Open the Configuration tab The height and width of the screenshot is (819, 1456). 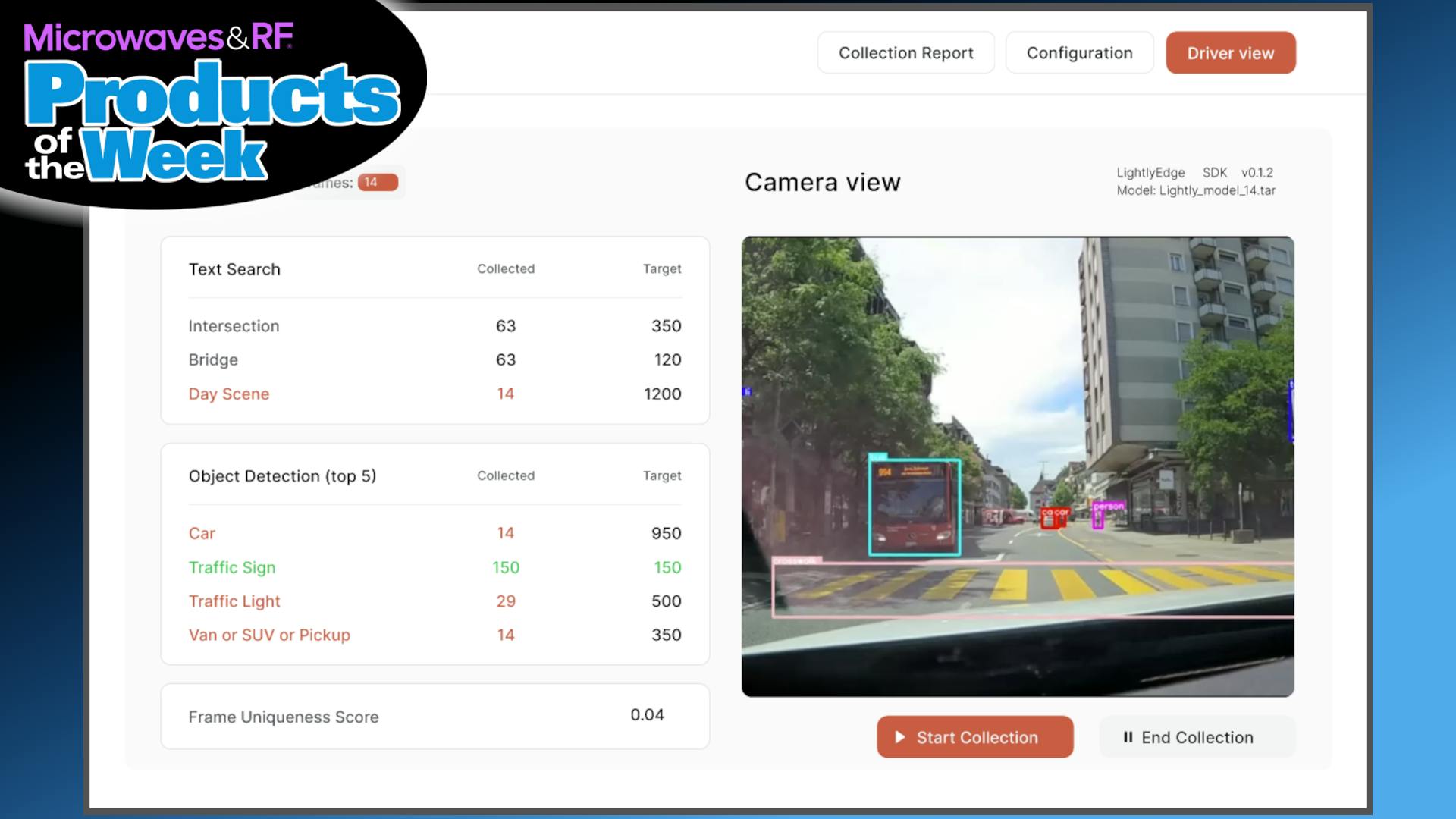(x=1079, y=53)
